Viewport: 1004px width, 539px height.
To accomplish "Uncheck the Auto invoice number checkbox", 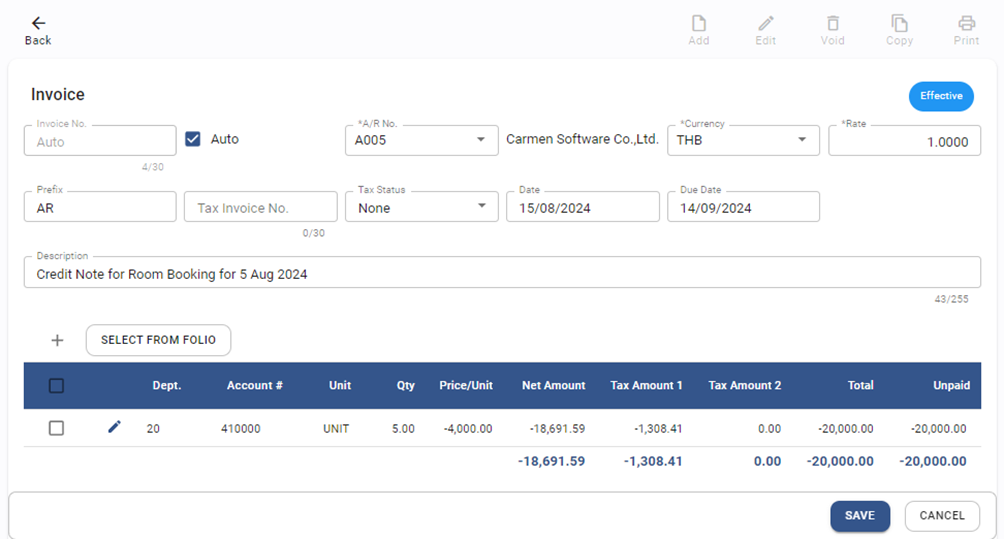I will tap(193, 139).
